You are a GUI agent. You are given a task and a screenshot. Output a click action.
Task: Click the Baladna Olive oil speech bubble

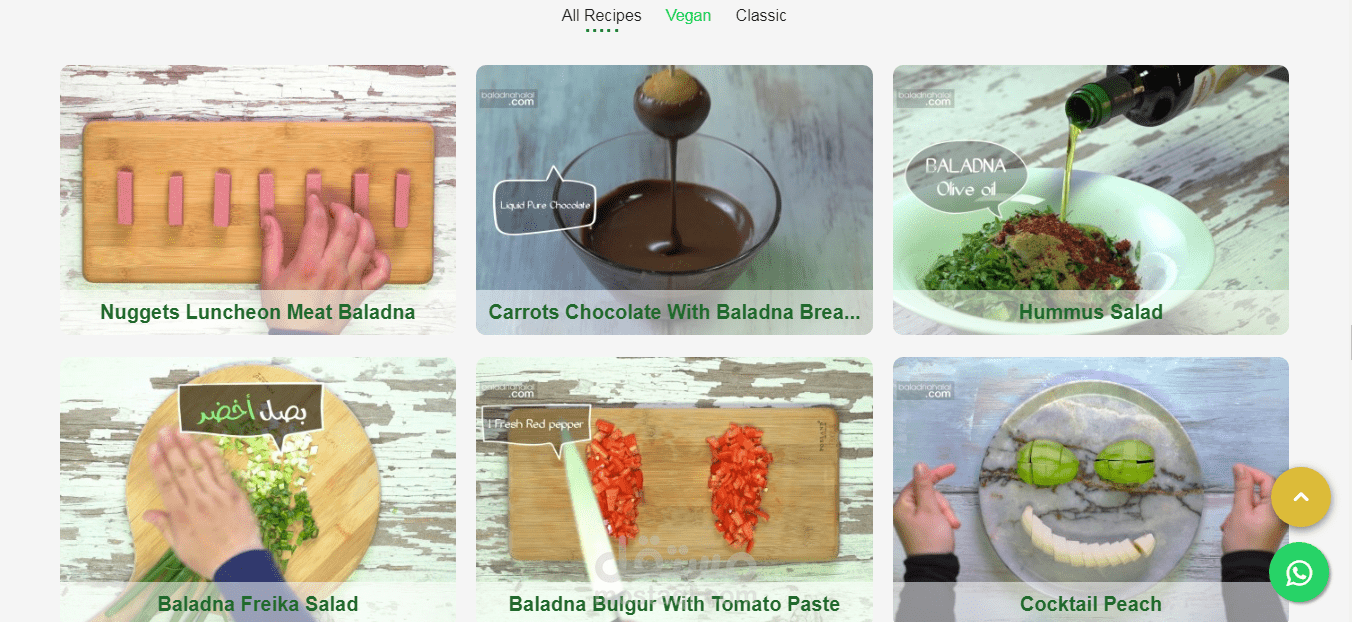[x=964, y=178]
